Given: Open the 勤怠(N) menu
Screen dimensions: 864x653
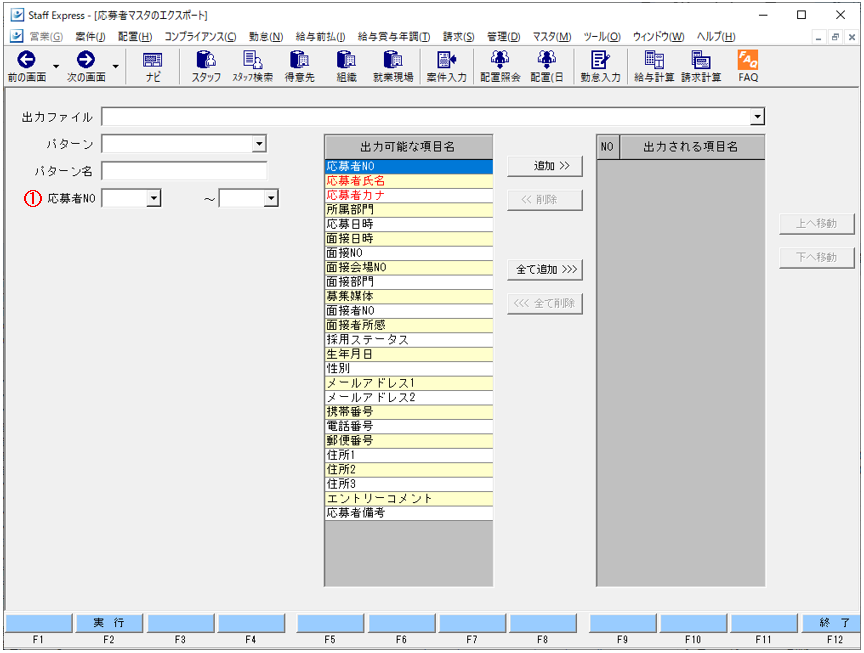Looking at the screenshot, I should (x=266, y=37).
